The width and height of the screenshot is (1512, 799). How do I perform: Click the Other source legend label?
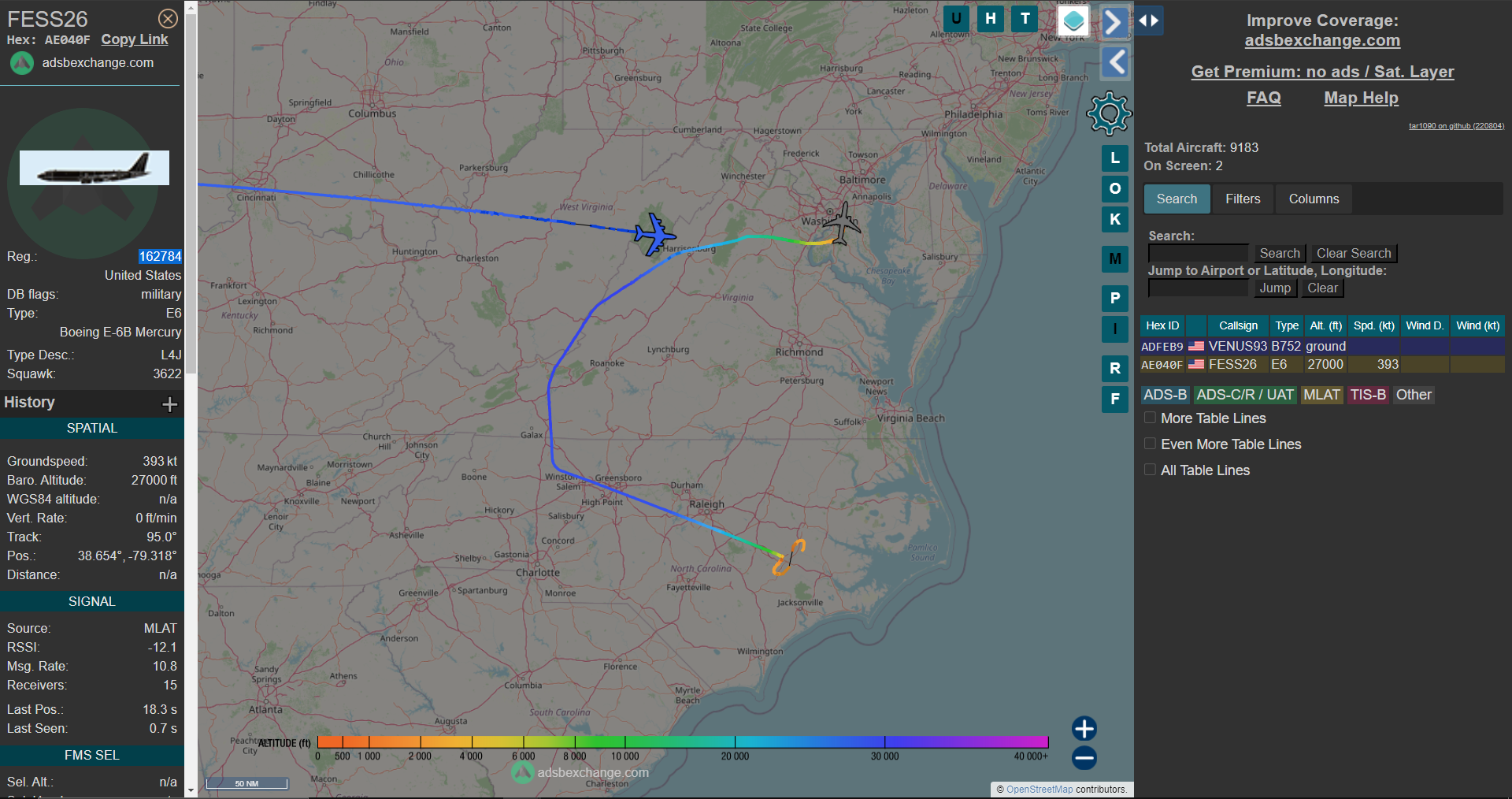[1414, 395]
